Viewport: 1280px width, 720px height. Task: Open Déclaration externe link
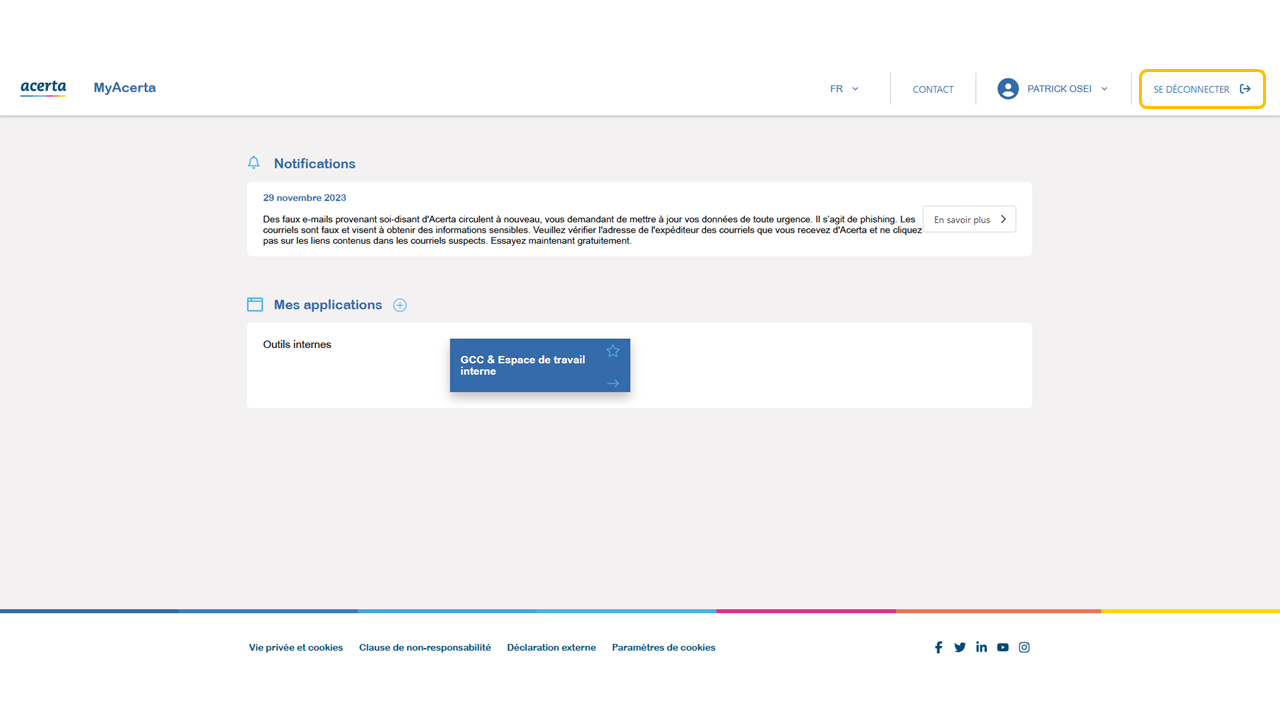551,648
